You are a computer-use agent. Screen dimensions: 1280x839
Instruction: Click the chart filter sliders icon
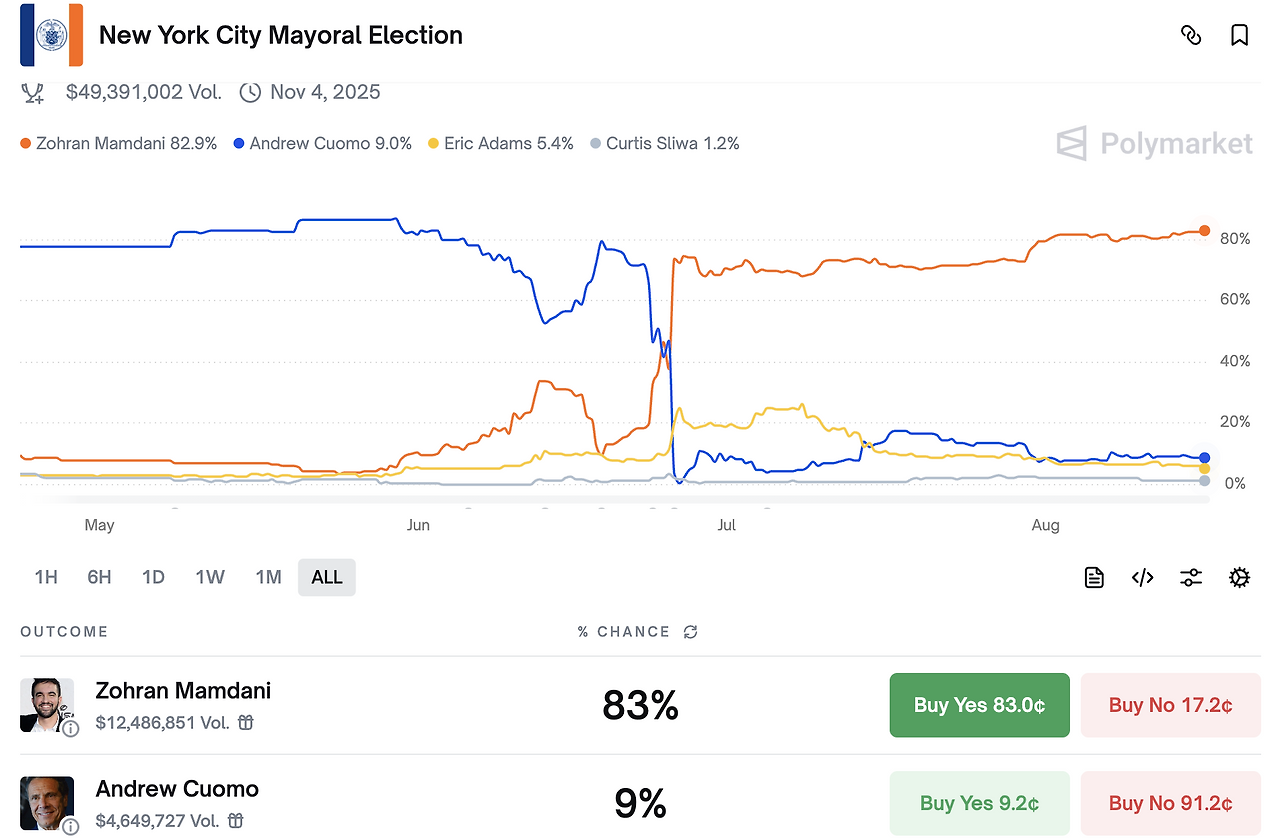coord(1190,577)
